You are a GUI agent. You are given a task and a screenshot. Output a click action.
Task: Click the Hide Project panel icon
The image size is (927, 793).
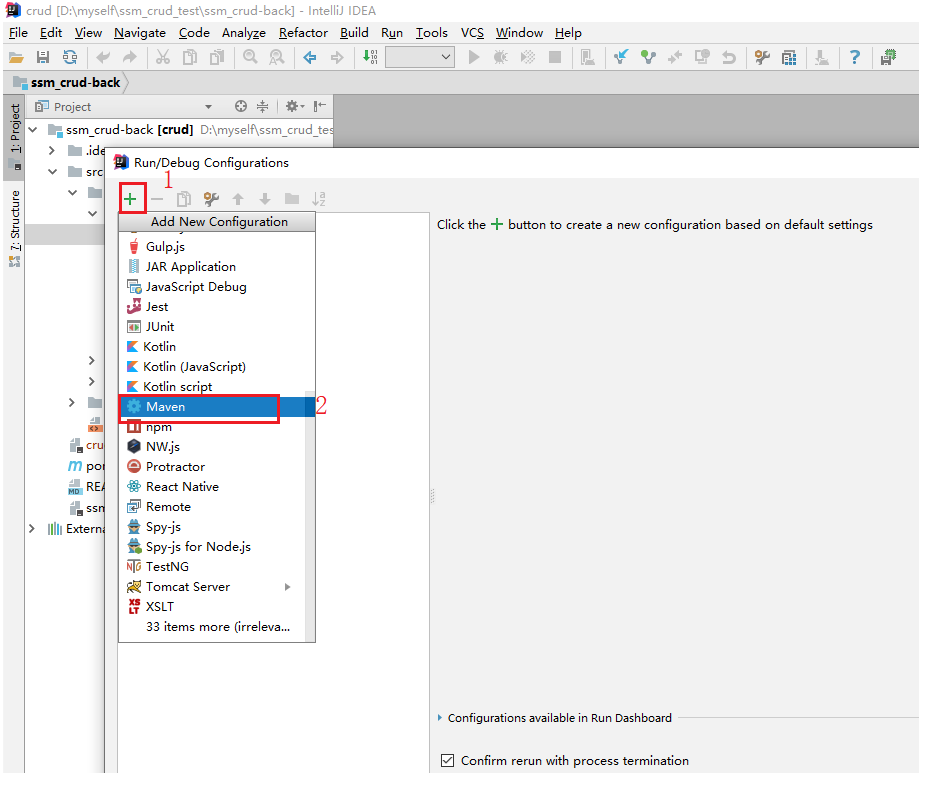tap(320, 106)
